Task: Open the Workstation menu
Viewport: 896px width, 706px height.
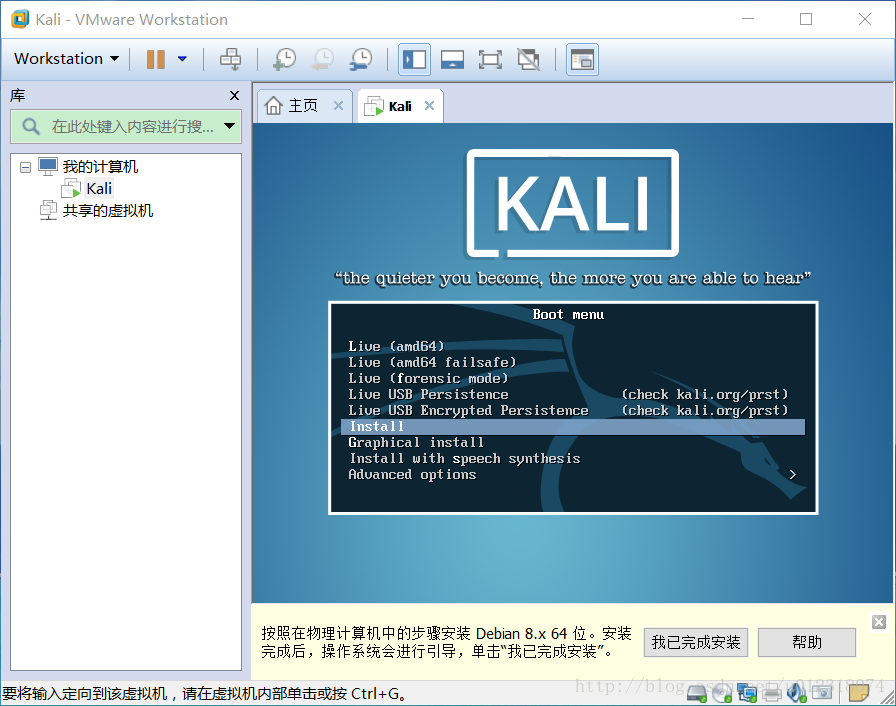Action: point(66,58)
